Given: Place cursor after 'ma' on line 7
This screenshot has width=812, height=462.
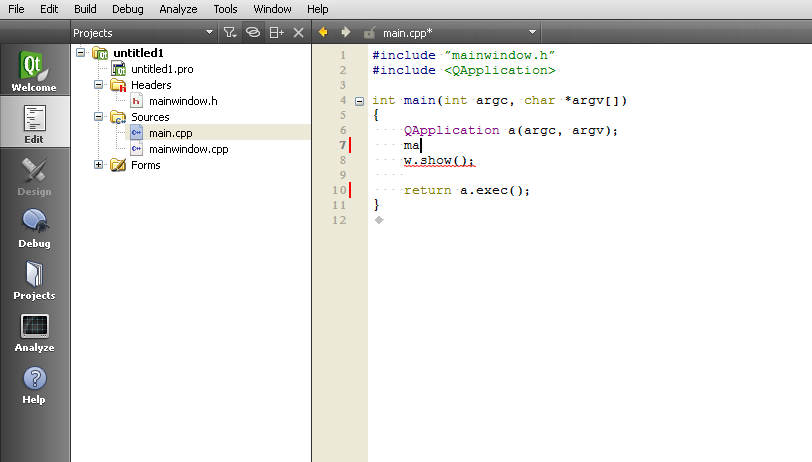Looking at the screenshot, I should 421,146.
